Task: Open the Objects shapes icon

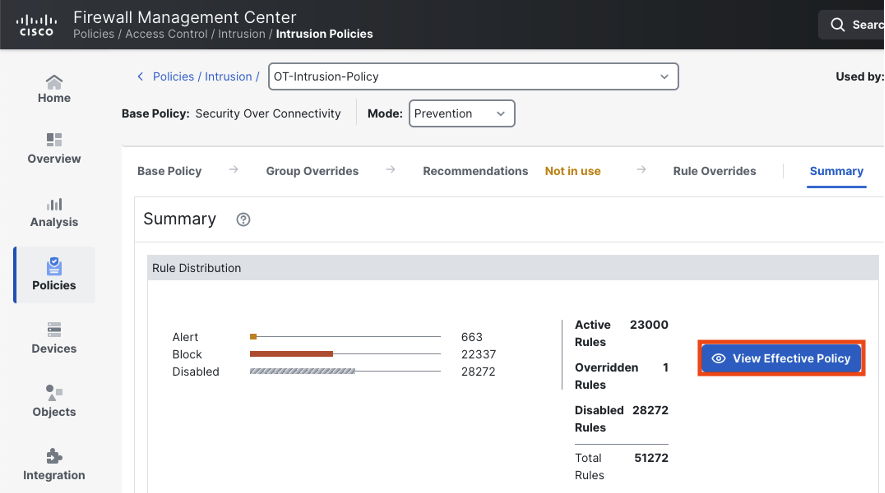Action: click(54, 392)
